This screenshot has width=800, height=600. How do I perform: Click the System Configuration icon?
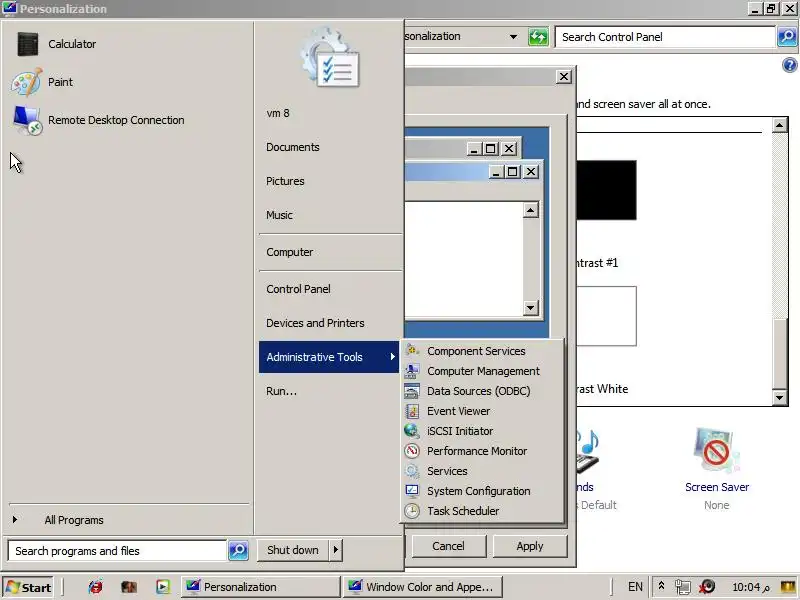(412, 491)
